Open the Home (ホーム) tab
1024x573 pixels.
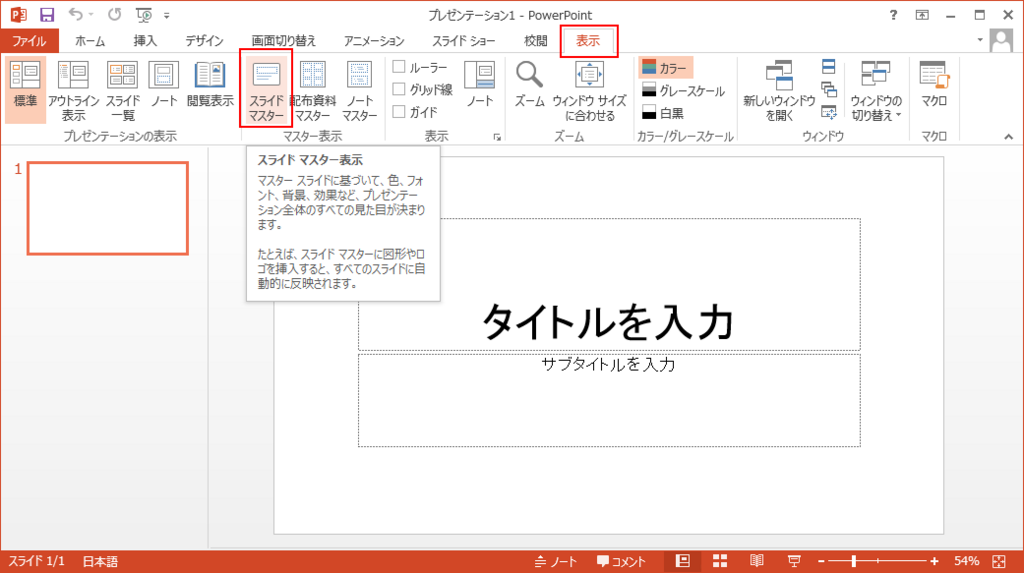[90, 41]
